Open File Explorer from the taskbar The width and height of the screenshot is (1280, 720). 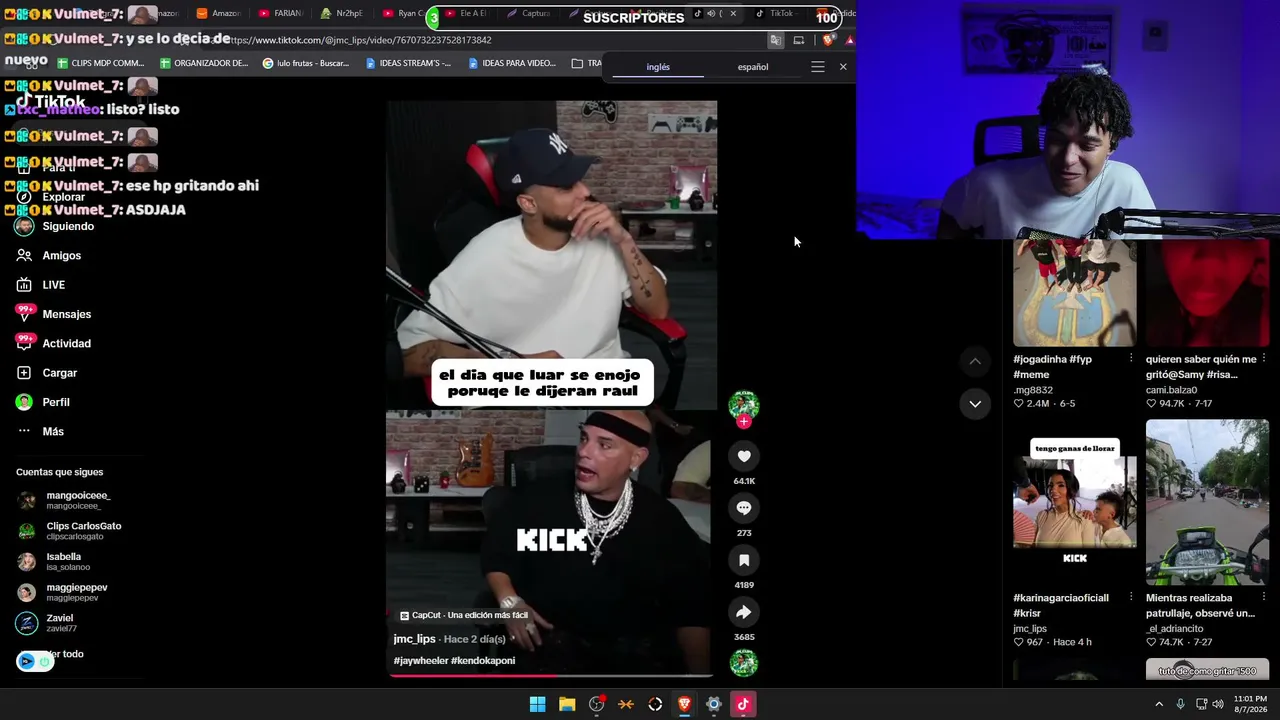[x=567, y=704]
